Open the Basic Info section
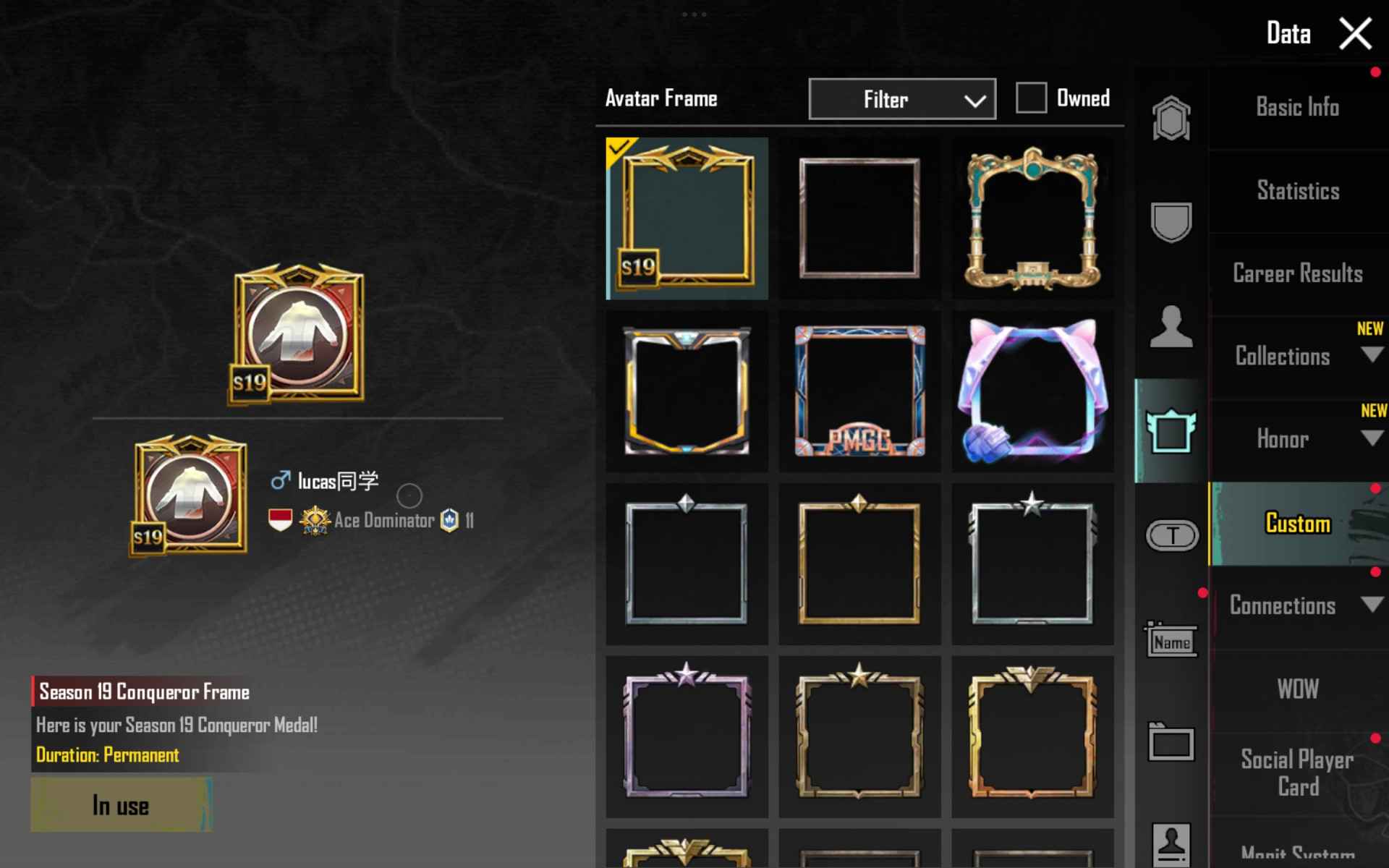The width and height of the screenshot is (1389, 868). click(x=1298, y=107)
